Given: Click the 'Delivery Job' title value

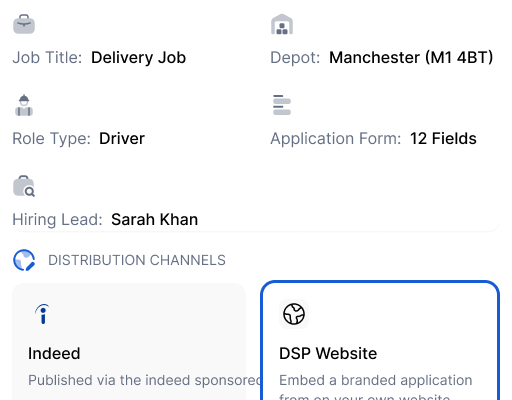Looking at the screenshot, I should click(139, 58).
